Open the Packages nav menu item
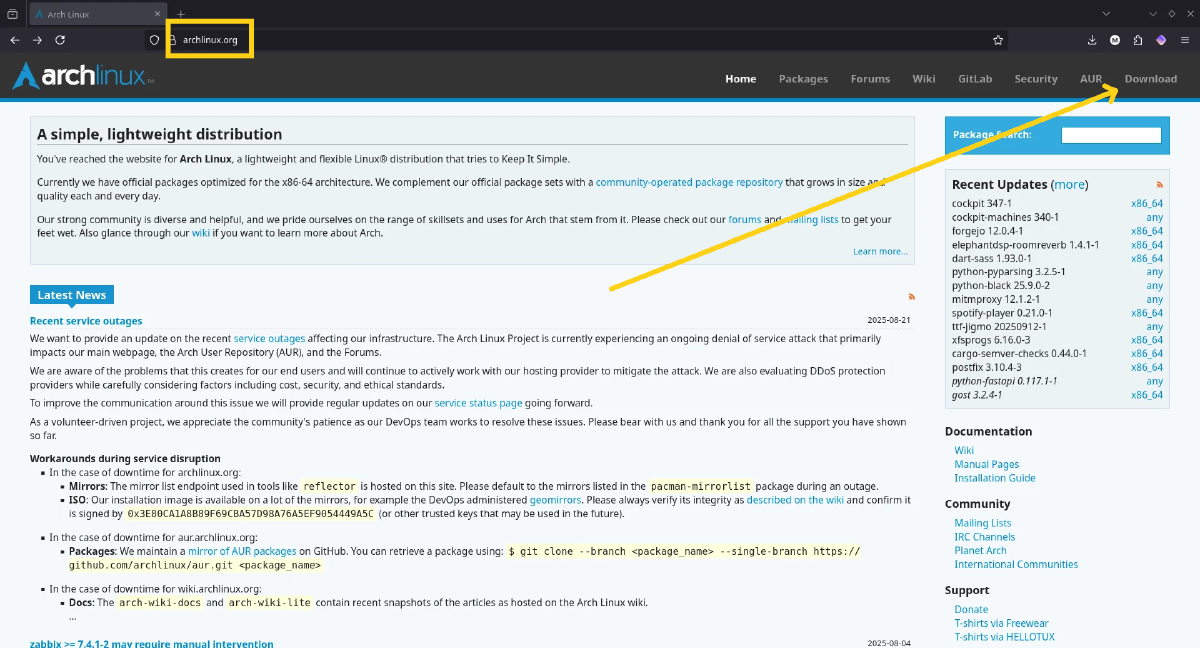1200x648 pixels. pos(803,79)
